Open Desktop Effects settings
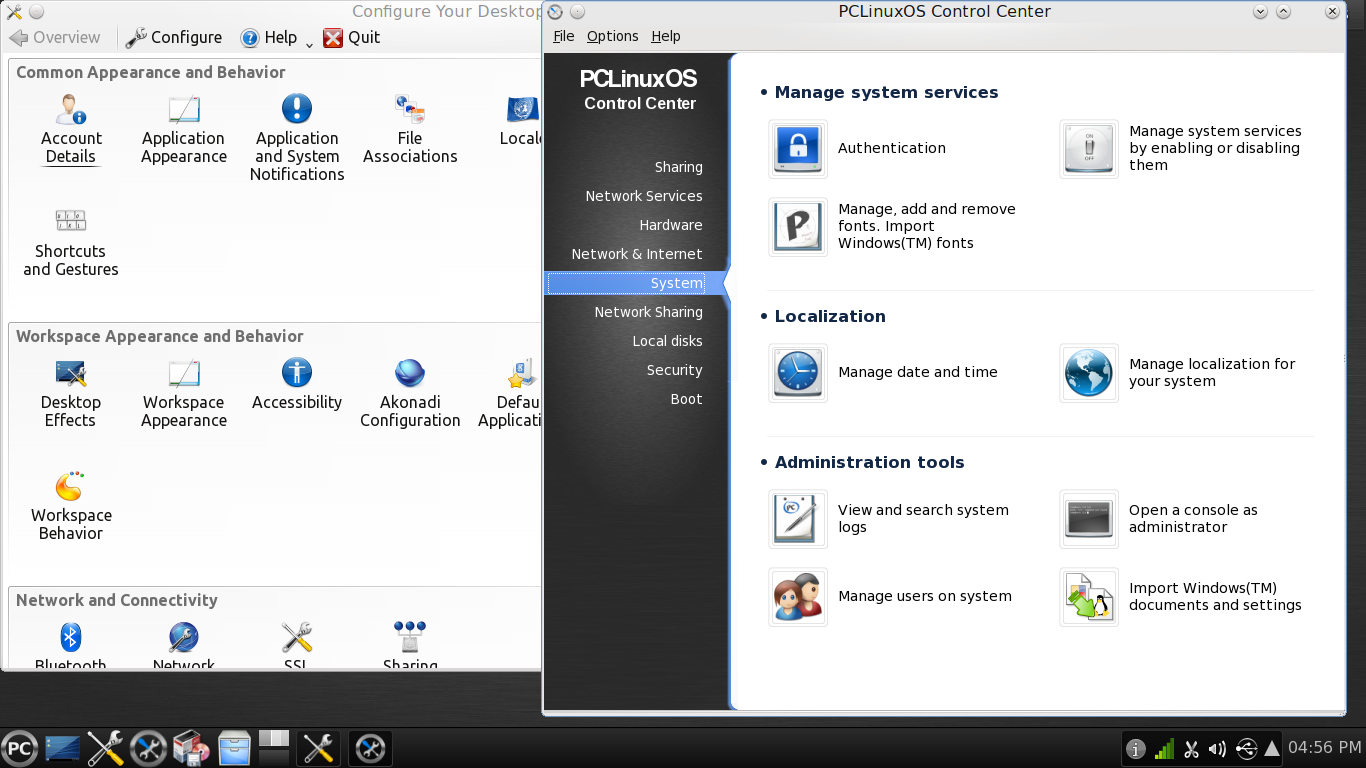The image size is (1366, 768). point(71,392)
